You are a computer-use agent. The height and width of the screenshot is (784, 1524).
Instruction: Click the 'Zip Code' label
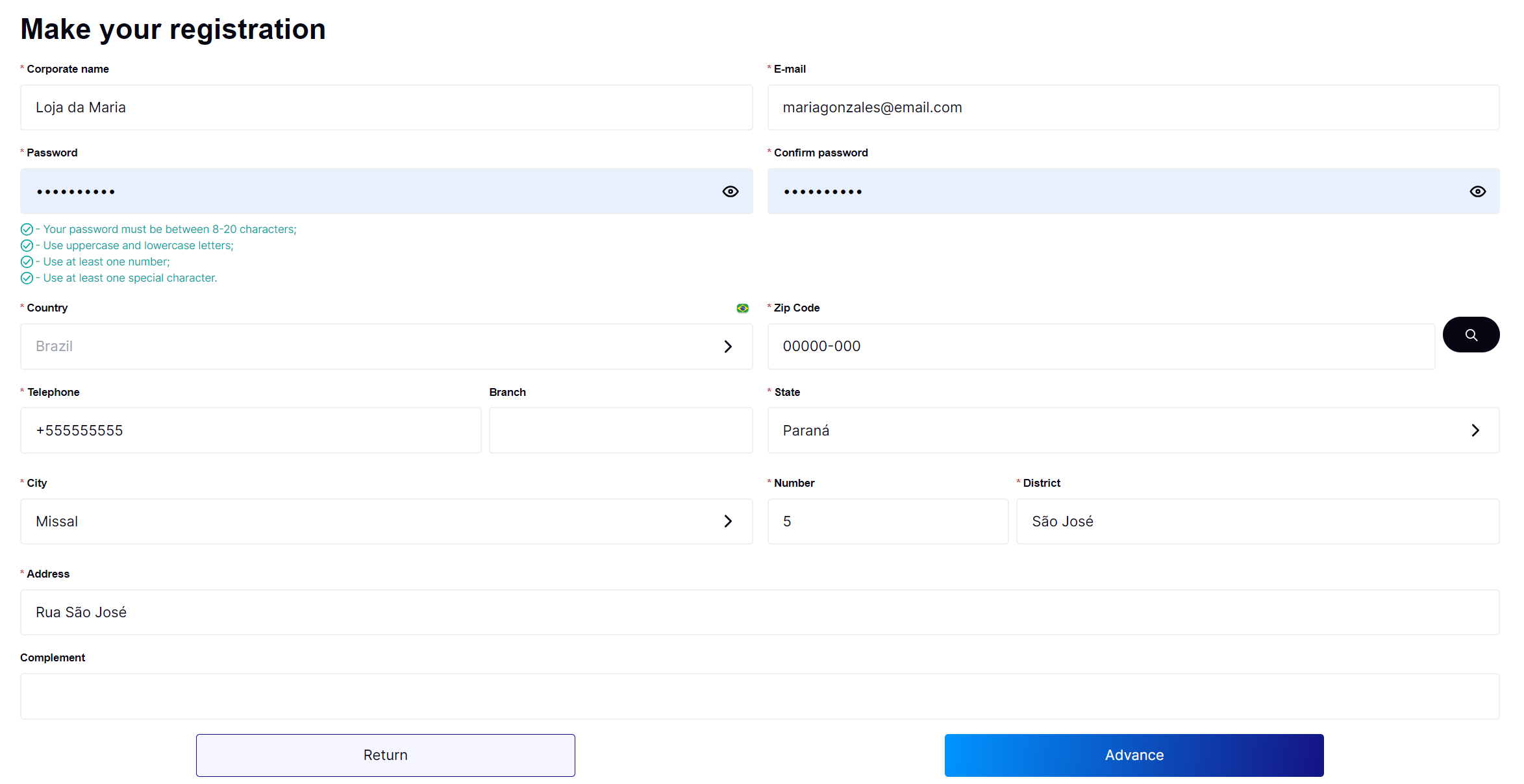coord(797,308)
